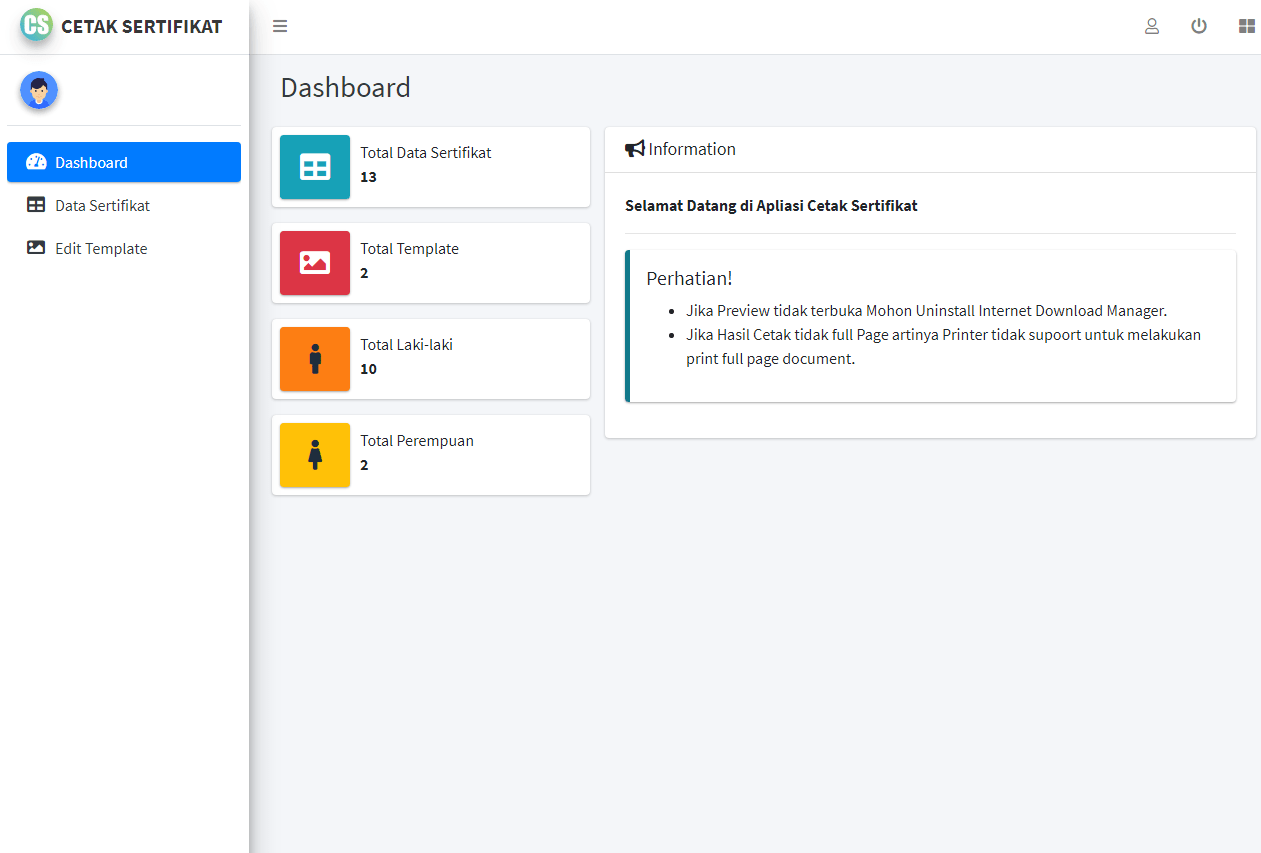This screenshot has width=1261, height=853.
Task: Click the CETAK SERTIFIKAT brand link
Action: (141, 26)
